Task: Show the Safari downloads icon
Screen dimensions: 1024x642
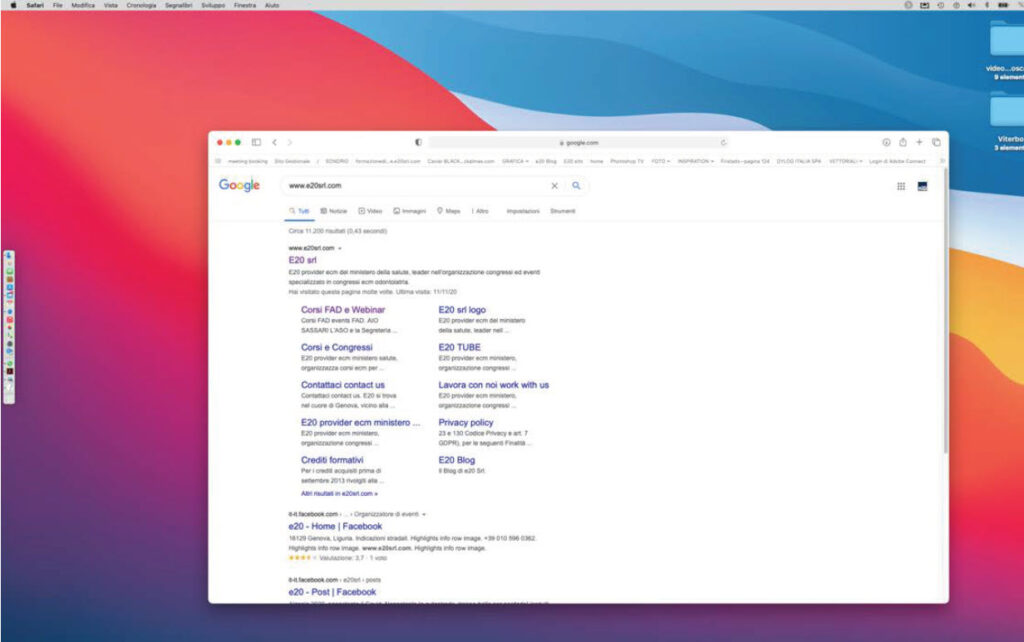Action: tap(886, 142)
